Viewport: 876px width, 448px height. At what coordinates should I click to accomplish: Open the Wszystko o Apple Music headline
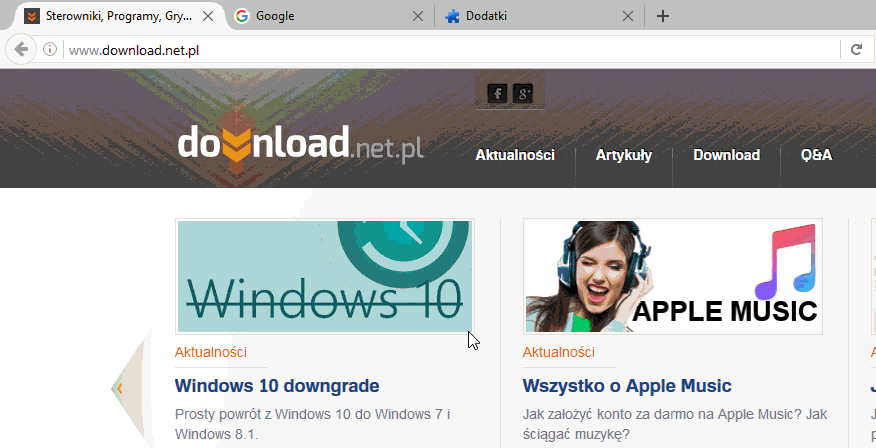click(627, 385)
